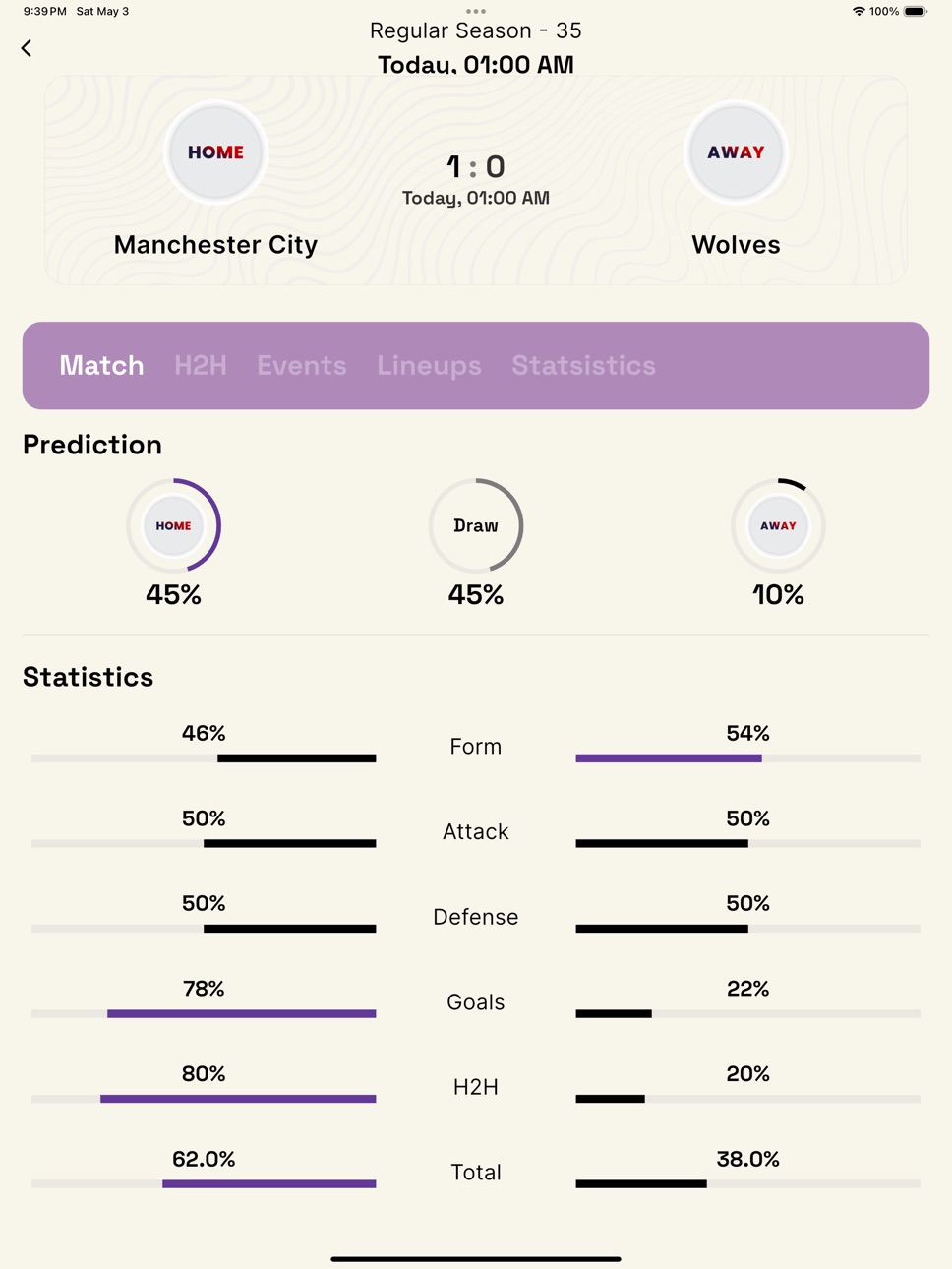Tap the Wolves team name

(736, 245)
